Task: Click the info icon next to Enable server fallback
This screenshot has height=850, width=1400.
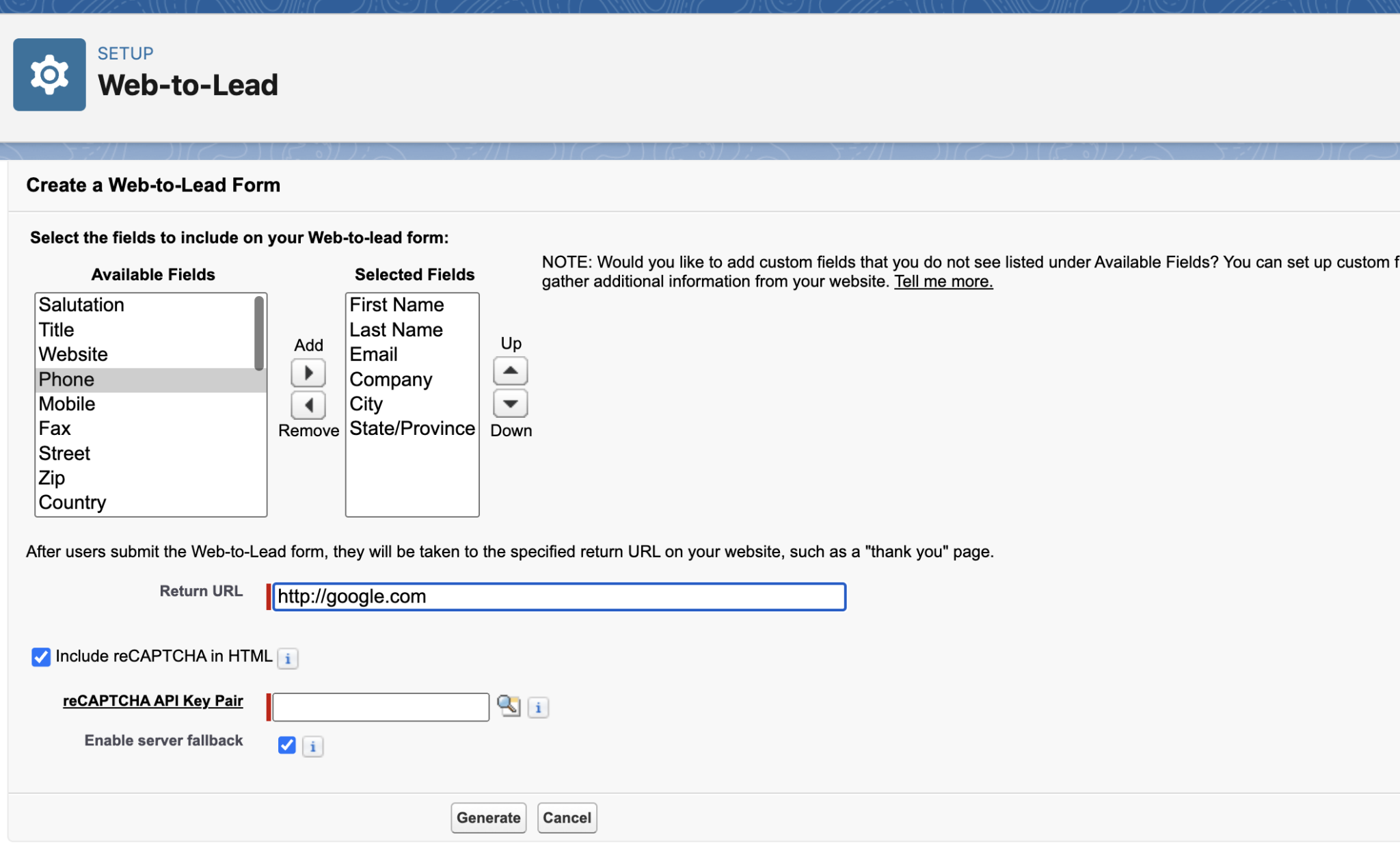Action: 313,746
